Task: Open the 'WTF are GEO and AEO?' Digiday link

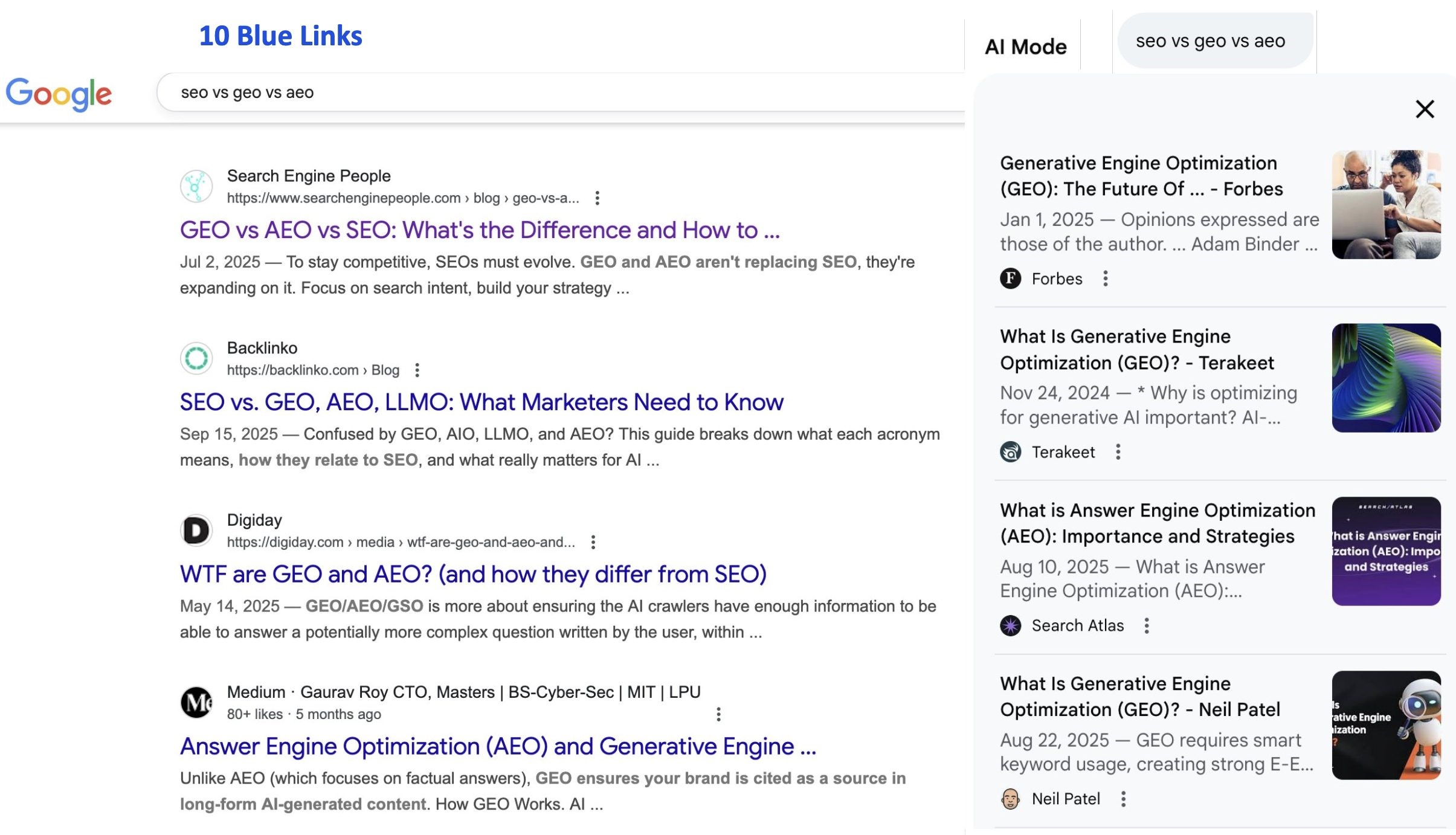Action: click(473, 574)
